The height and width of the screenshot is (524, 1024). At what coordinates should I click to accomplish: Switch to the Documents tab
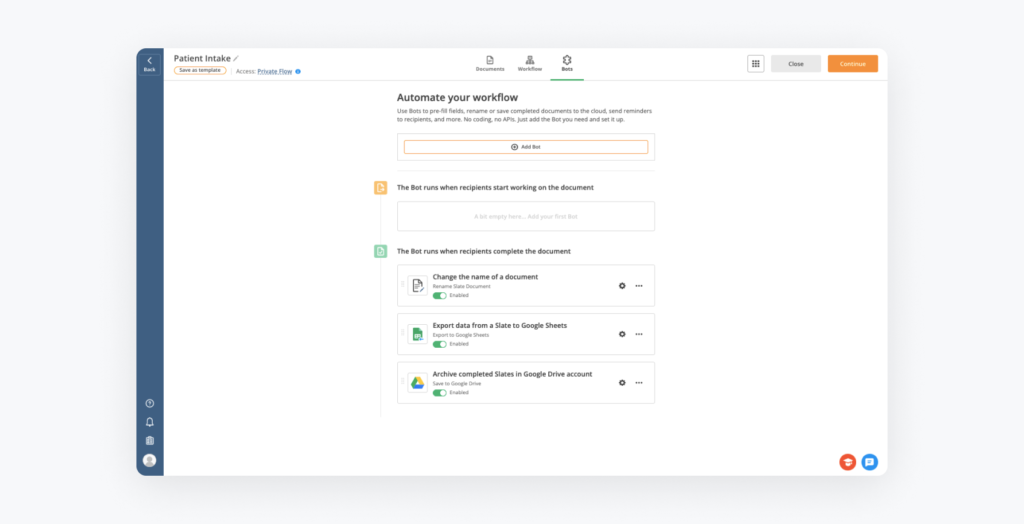click(x=490, y=63)
